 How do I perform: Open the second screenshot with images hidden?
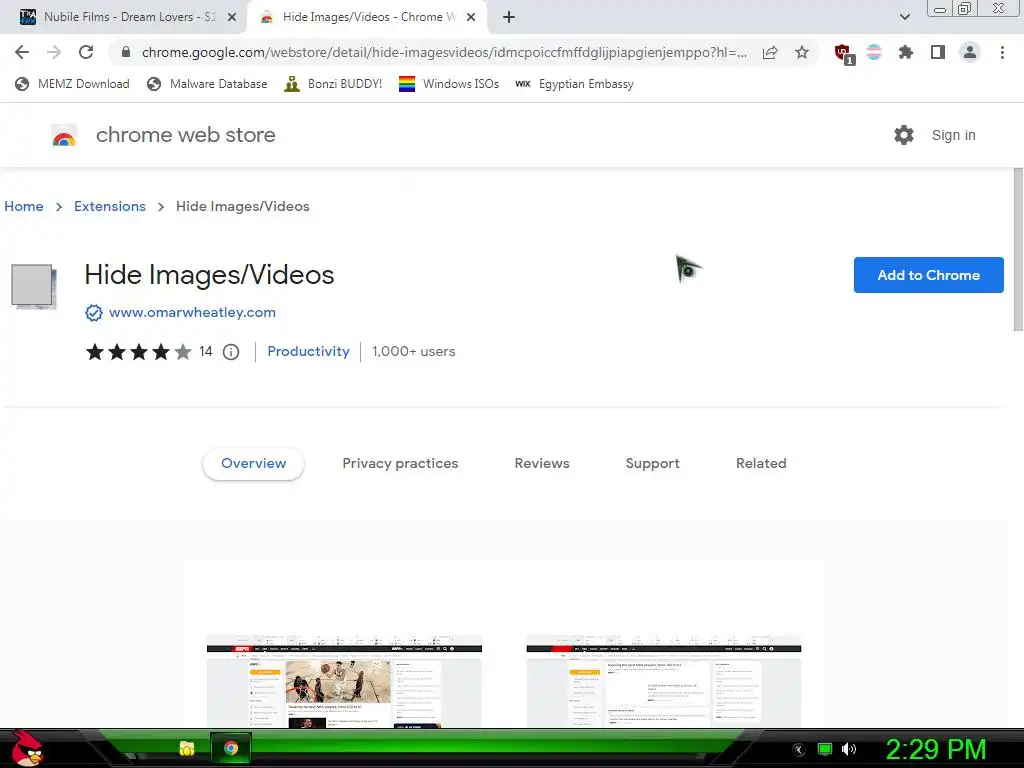[x=664, y=680]
